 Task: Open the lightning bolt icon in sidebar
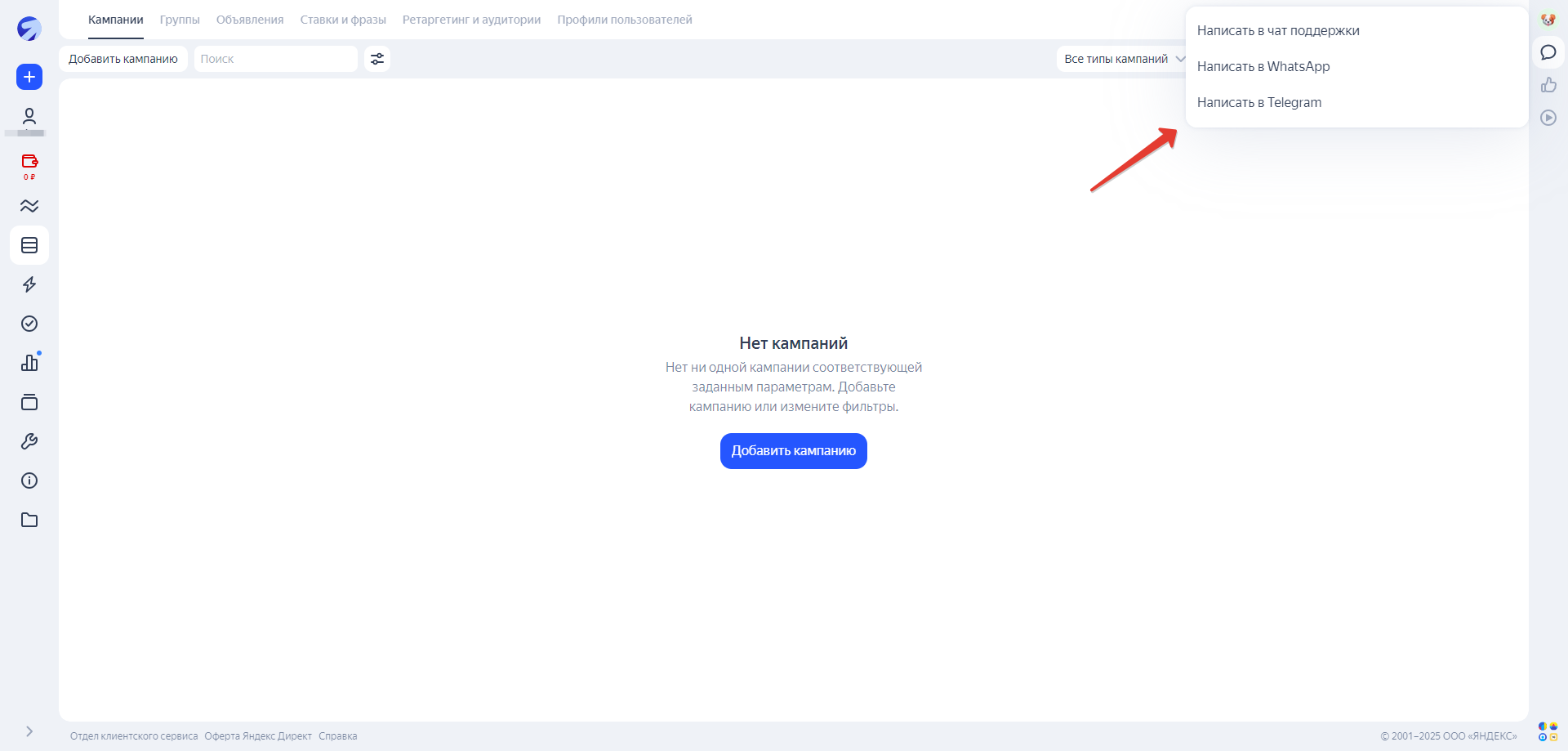pos(29,284)
